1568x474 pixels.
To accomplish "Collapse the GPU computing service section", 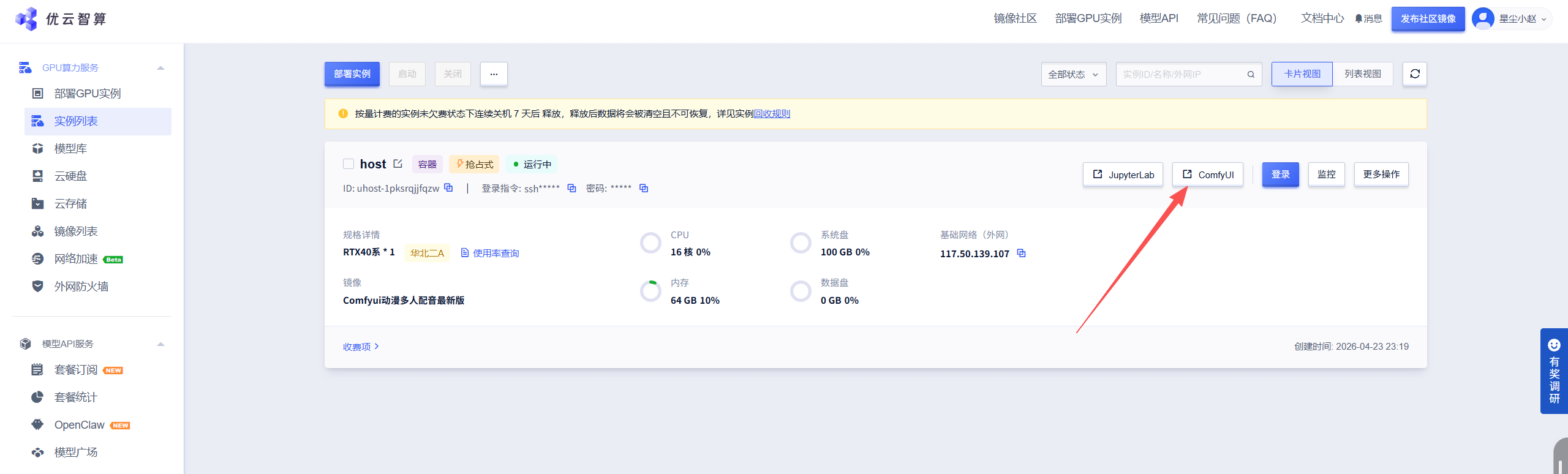I will (x=160, y=68).
